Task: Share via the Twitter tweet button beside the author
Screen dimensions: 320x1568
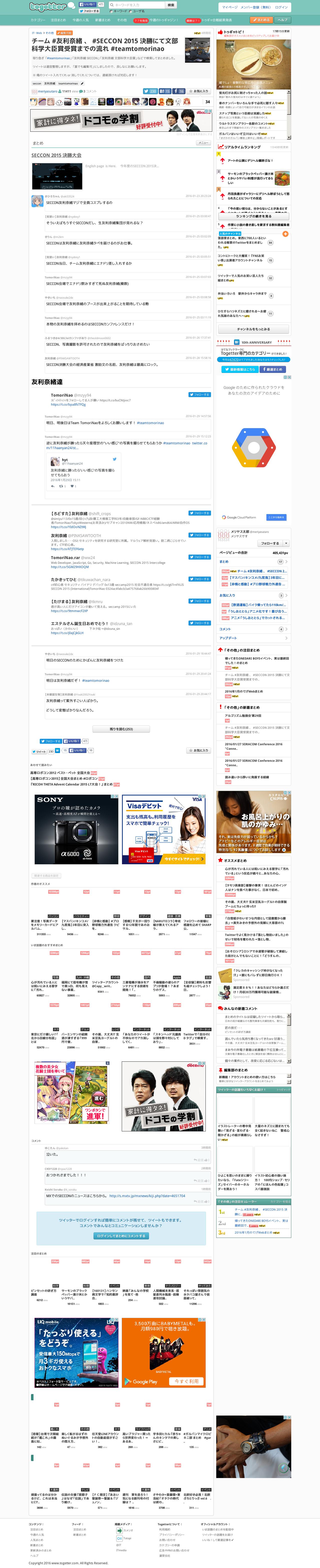Action: pos(150,91)
